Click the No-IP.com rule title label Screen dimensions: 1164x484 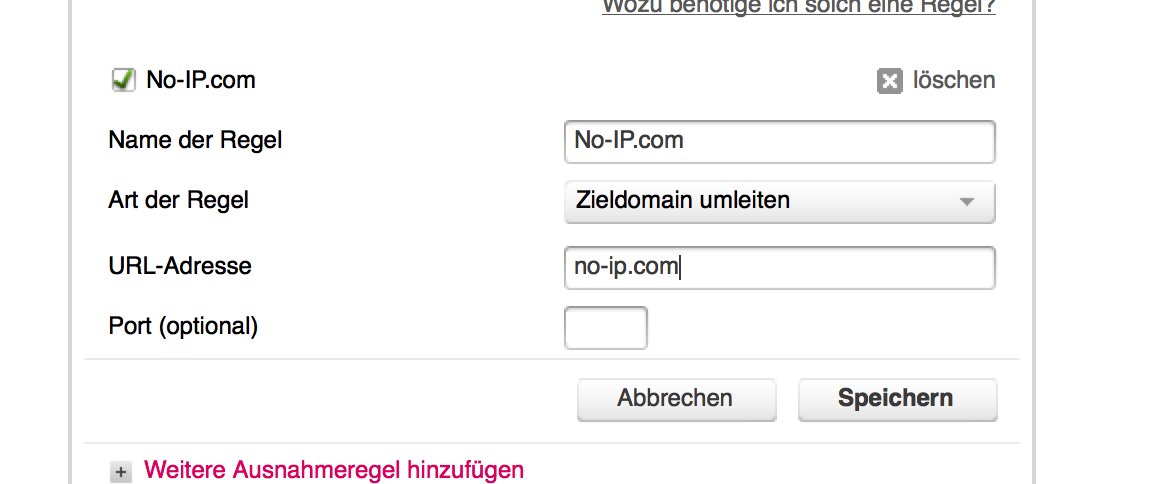click(x=201, y=80)
